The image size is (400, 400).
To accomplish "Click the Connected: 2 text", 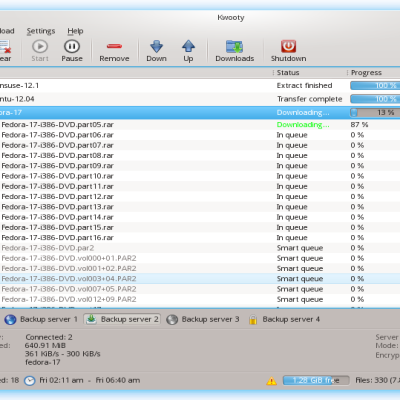I will [x=49, y=337].
